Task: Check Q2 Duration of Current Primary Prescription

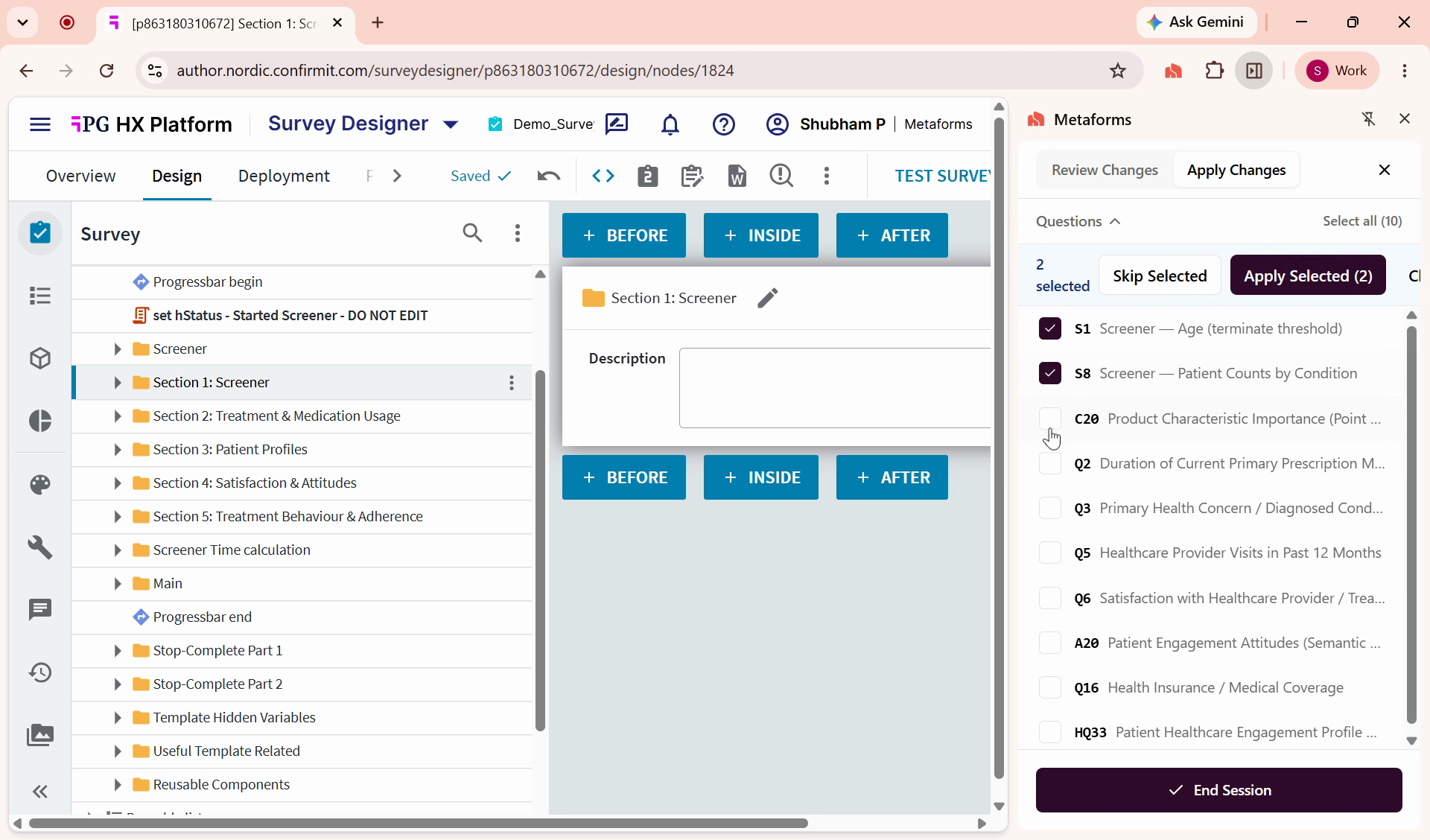Action: pyautogui.click(x=1050, y=463)
